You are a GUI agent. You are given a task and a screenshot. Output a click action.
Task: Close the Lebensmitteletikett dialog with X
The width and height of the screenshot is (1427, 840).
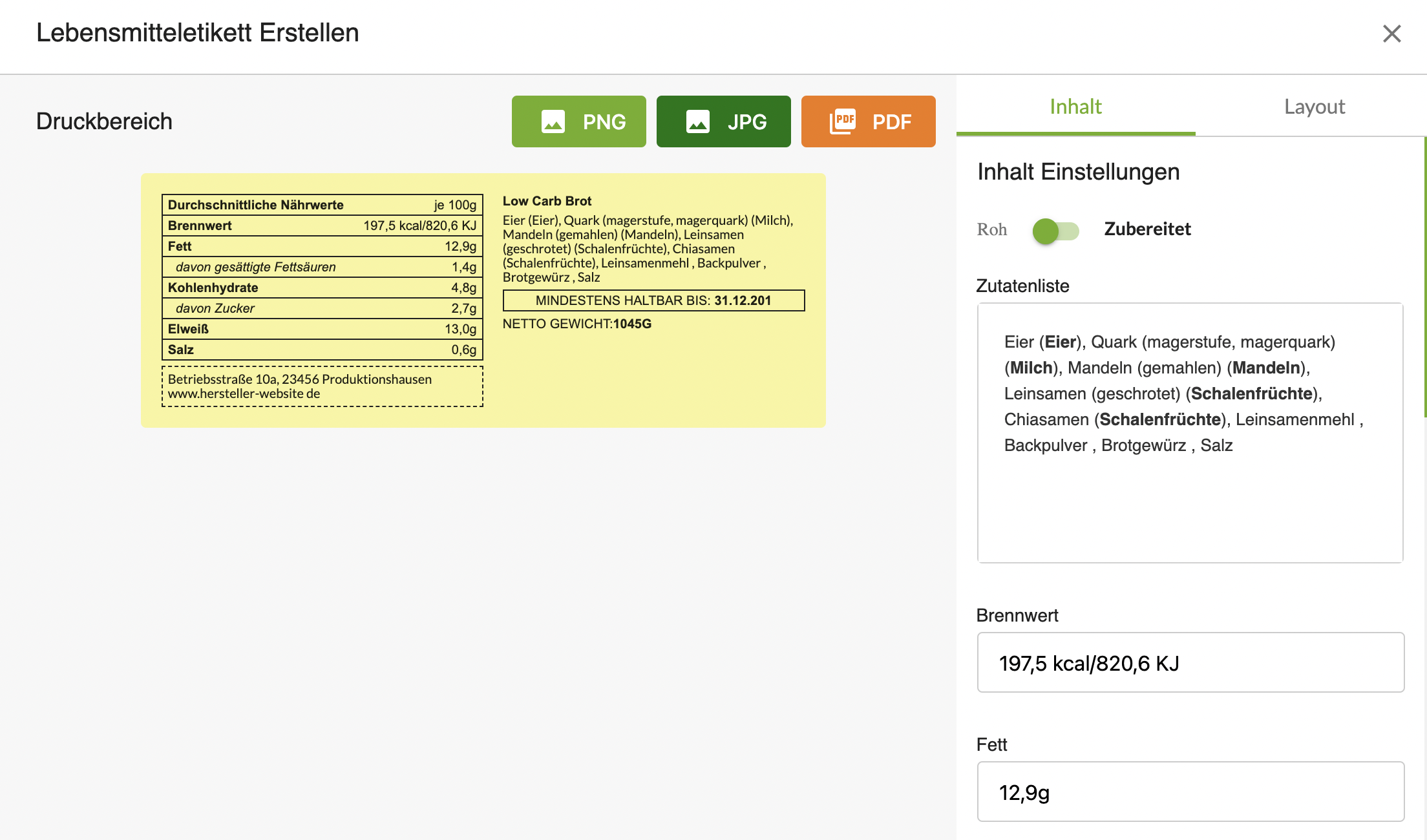click(1391, 34)
